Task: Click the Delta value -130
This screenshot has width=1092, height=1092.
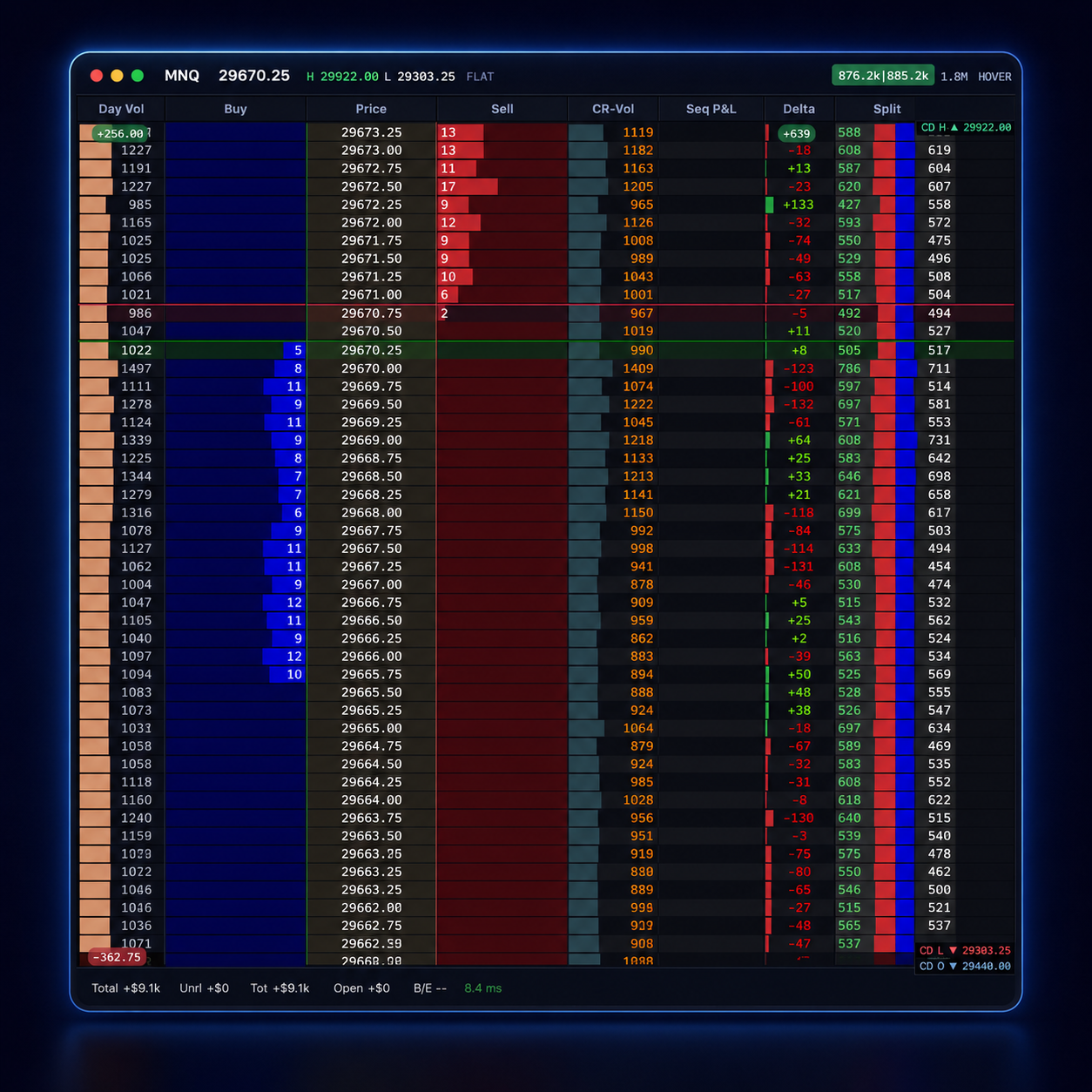Action: tap(799, 819)
